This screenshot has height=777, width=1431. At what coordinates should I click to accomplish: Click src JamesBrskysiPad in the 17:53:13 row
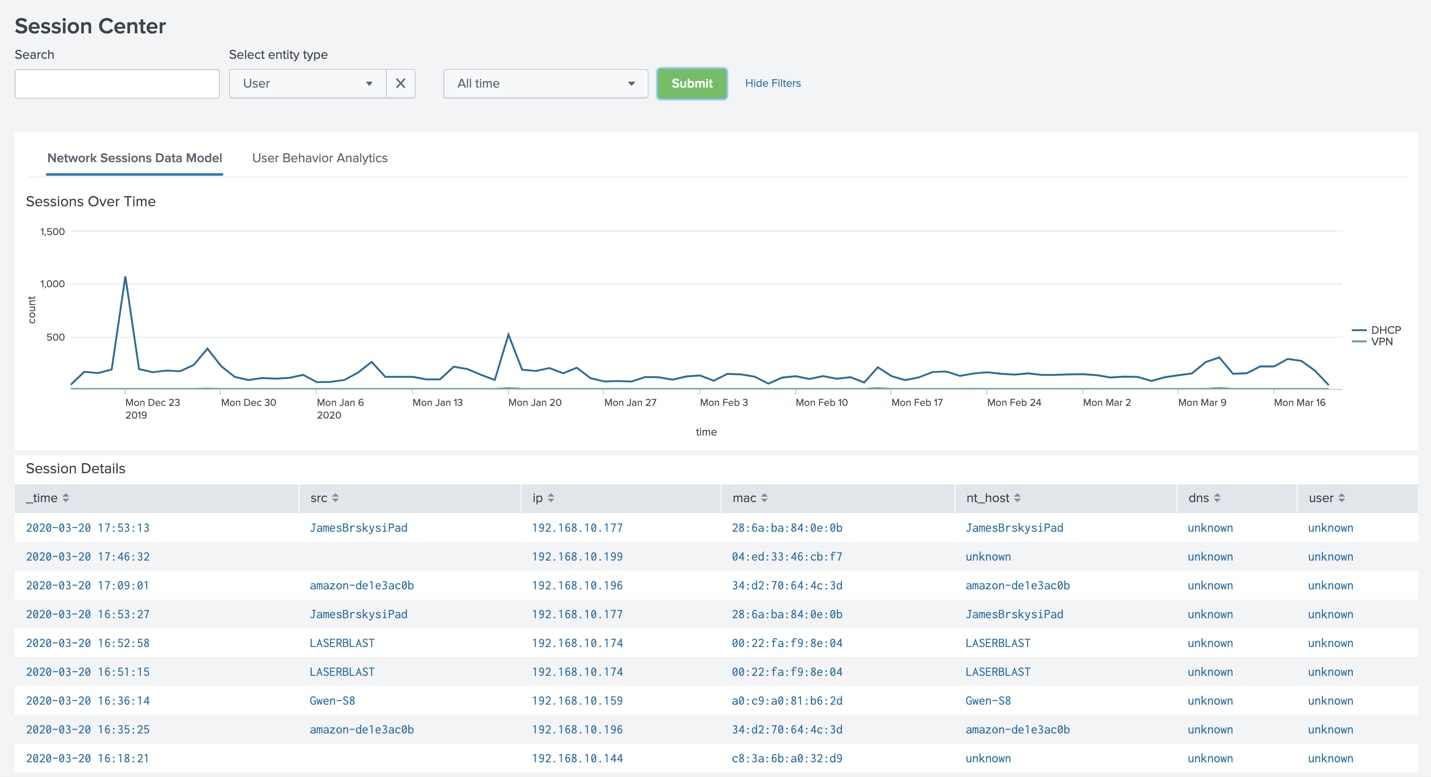(x=359, y=528)
